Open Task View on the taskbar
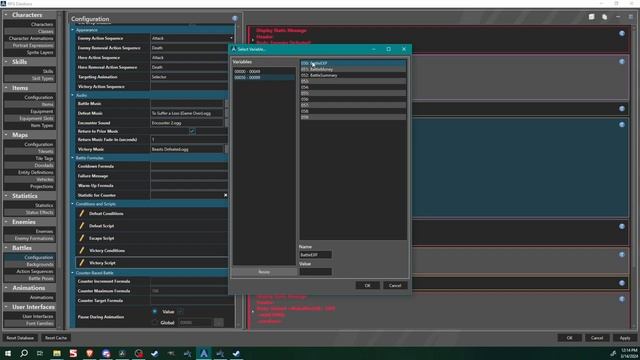 (x=40, y=353)
